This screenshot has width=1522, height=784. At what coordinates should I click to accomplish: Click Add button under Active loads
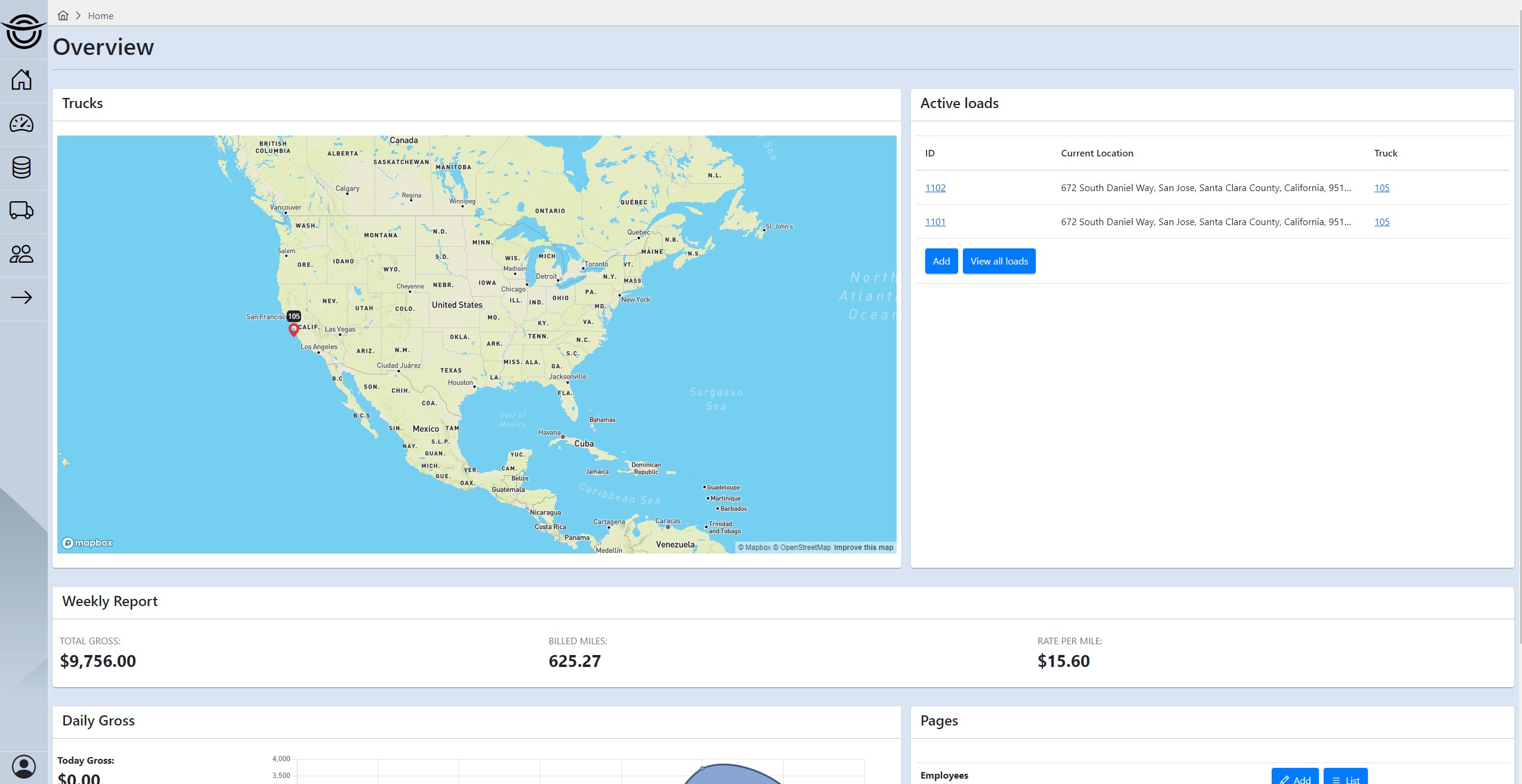[x=941, y=261]
